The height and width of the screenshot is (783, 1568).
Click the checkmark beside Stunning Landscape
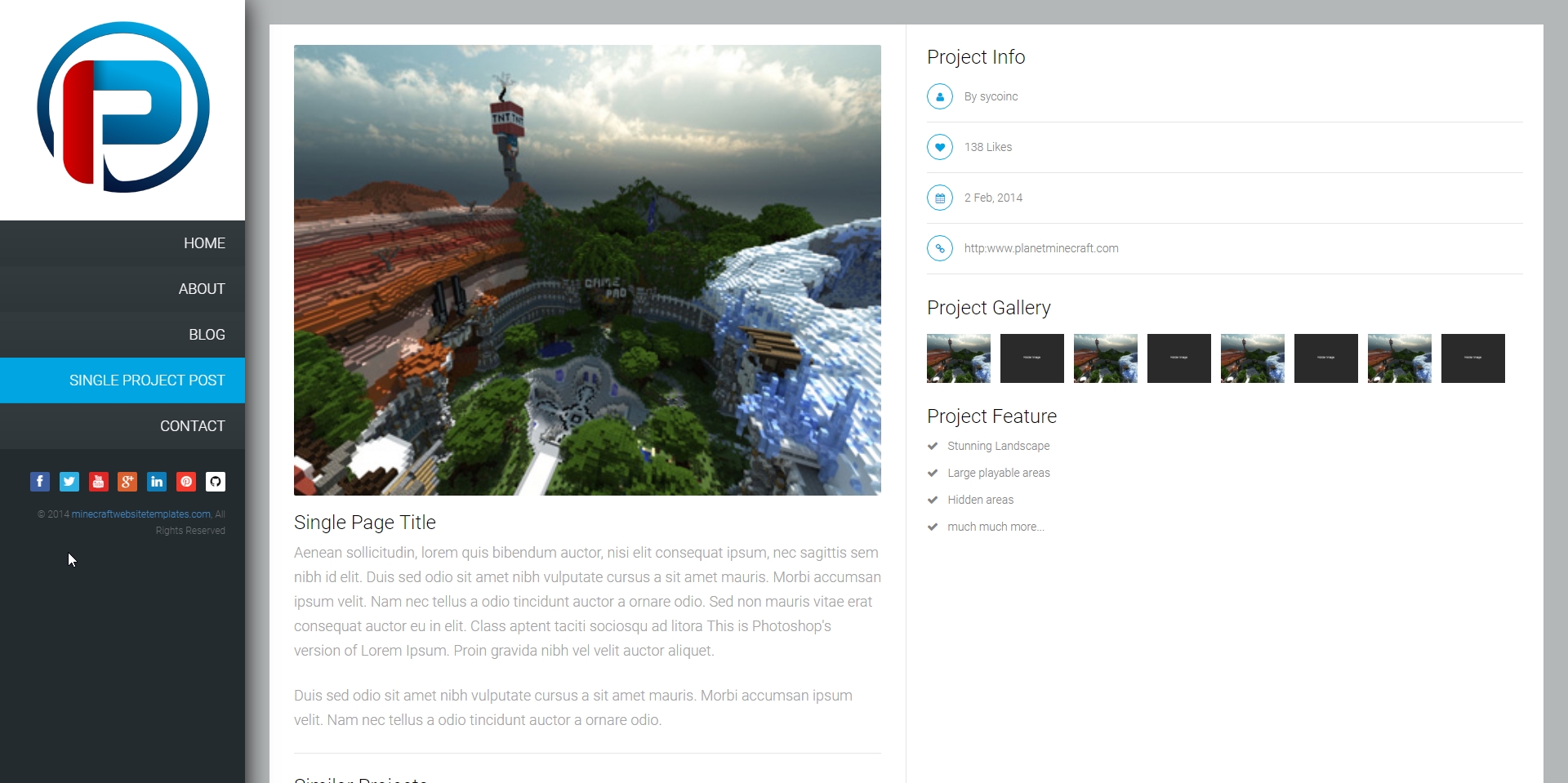click(x=933, y=446)
